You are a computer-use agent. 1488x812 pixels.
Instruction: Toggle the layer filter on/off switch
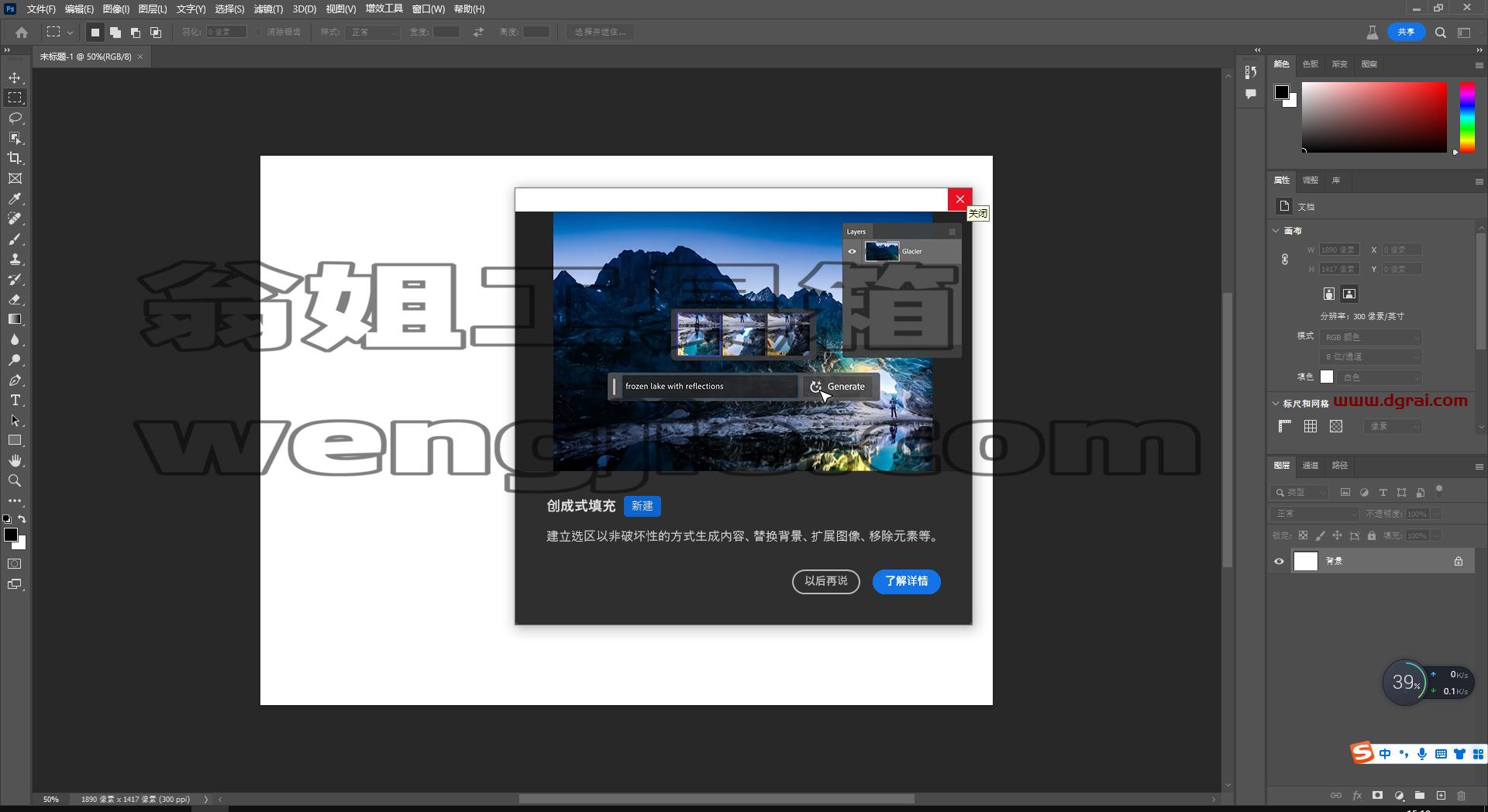click(x=1439, y=490)
